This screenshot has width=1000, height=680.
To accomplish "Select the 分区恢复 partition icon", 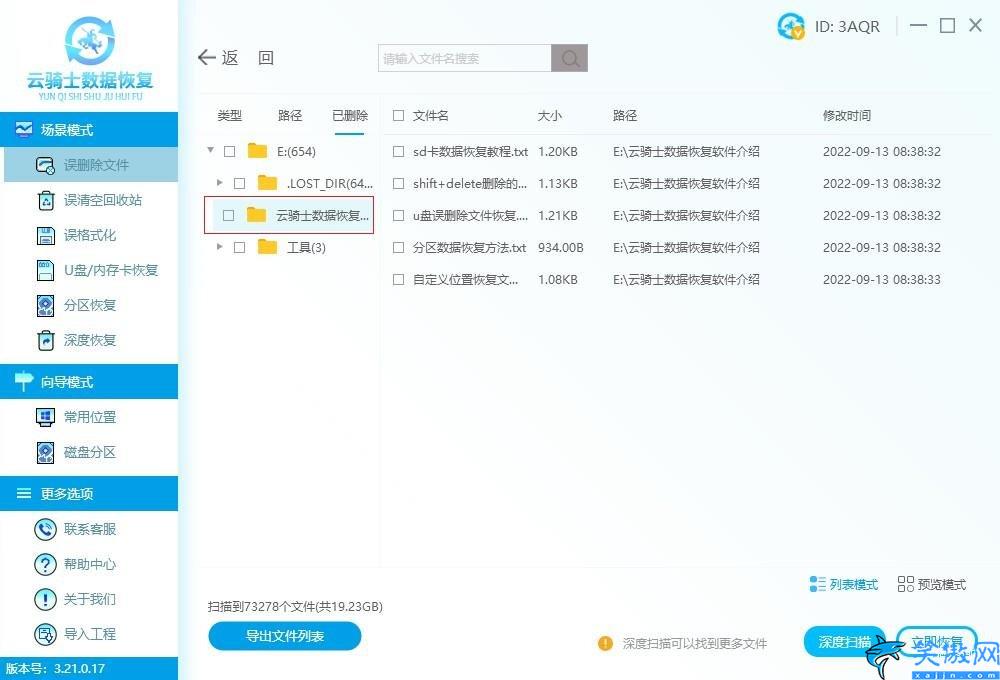I will (x=45, y=306).
